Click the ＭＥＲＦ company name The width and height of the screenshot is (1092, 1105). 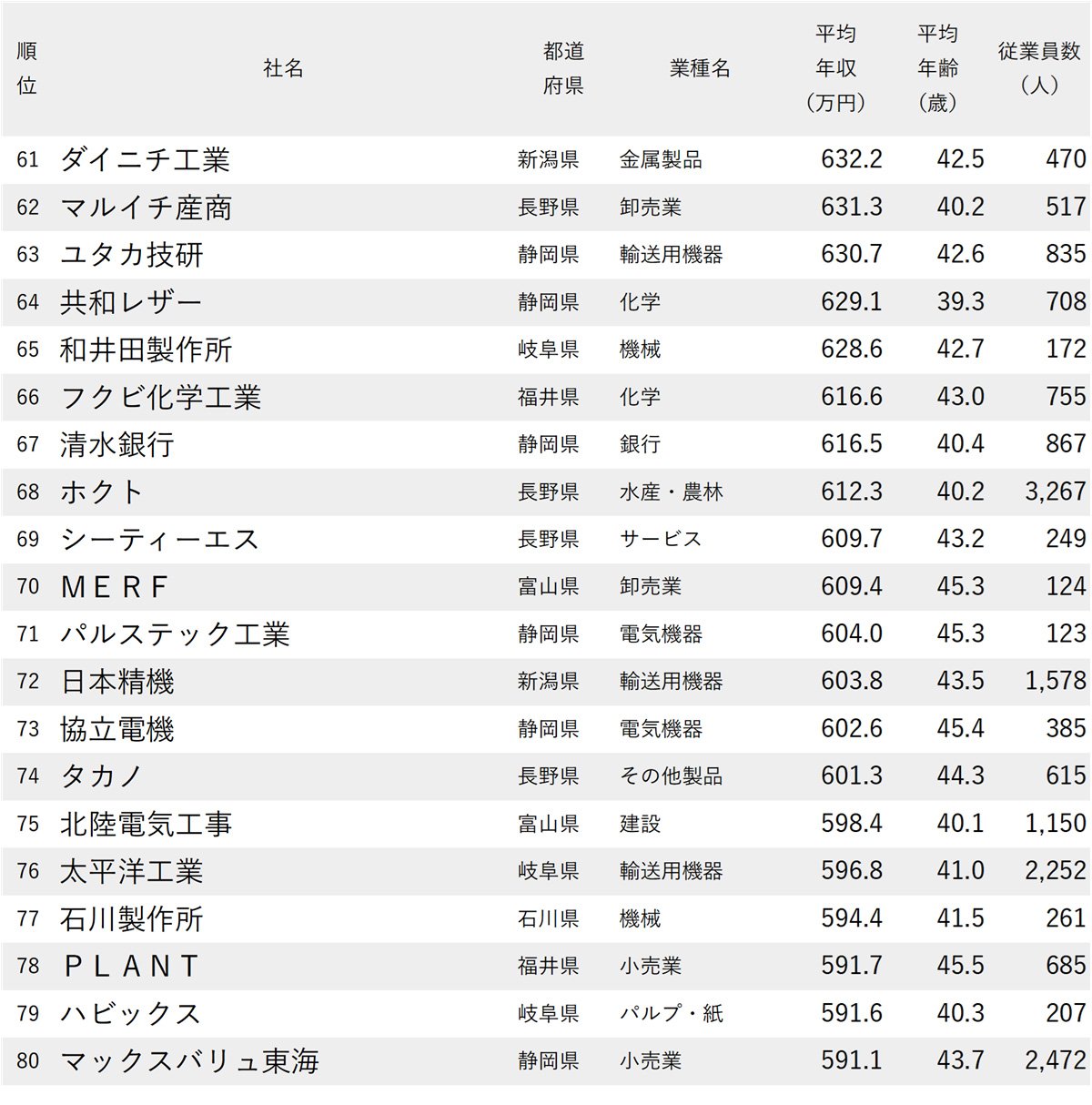coord(114,586)
